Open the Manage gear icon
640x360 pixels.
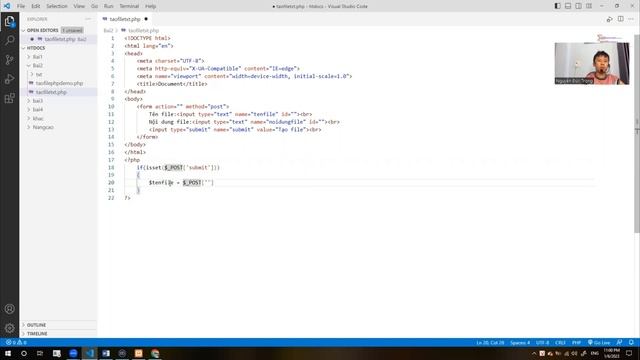pyautogui.click(x=9, y=328)
